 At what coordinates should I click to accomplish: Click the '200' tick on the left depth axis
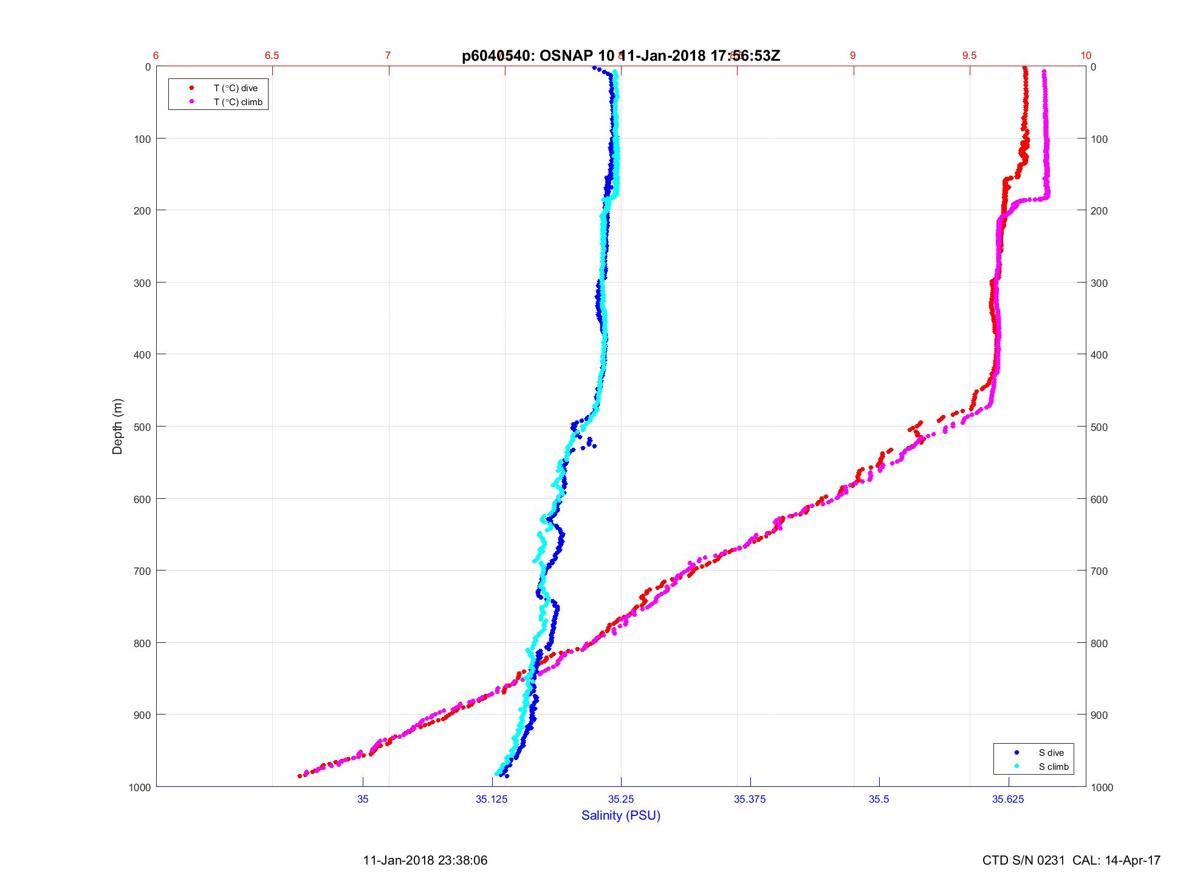tap(141, 211)
